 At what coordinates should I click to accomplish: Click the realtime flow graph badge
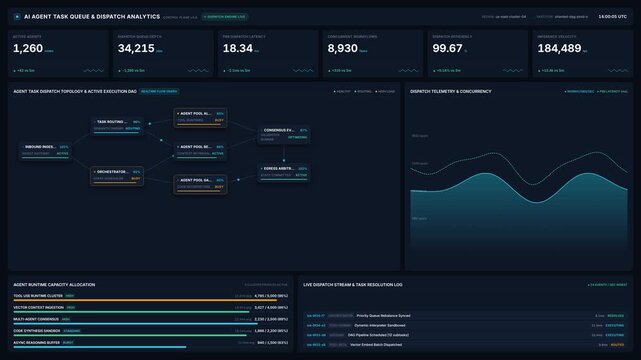(x=159, y=92)
